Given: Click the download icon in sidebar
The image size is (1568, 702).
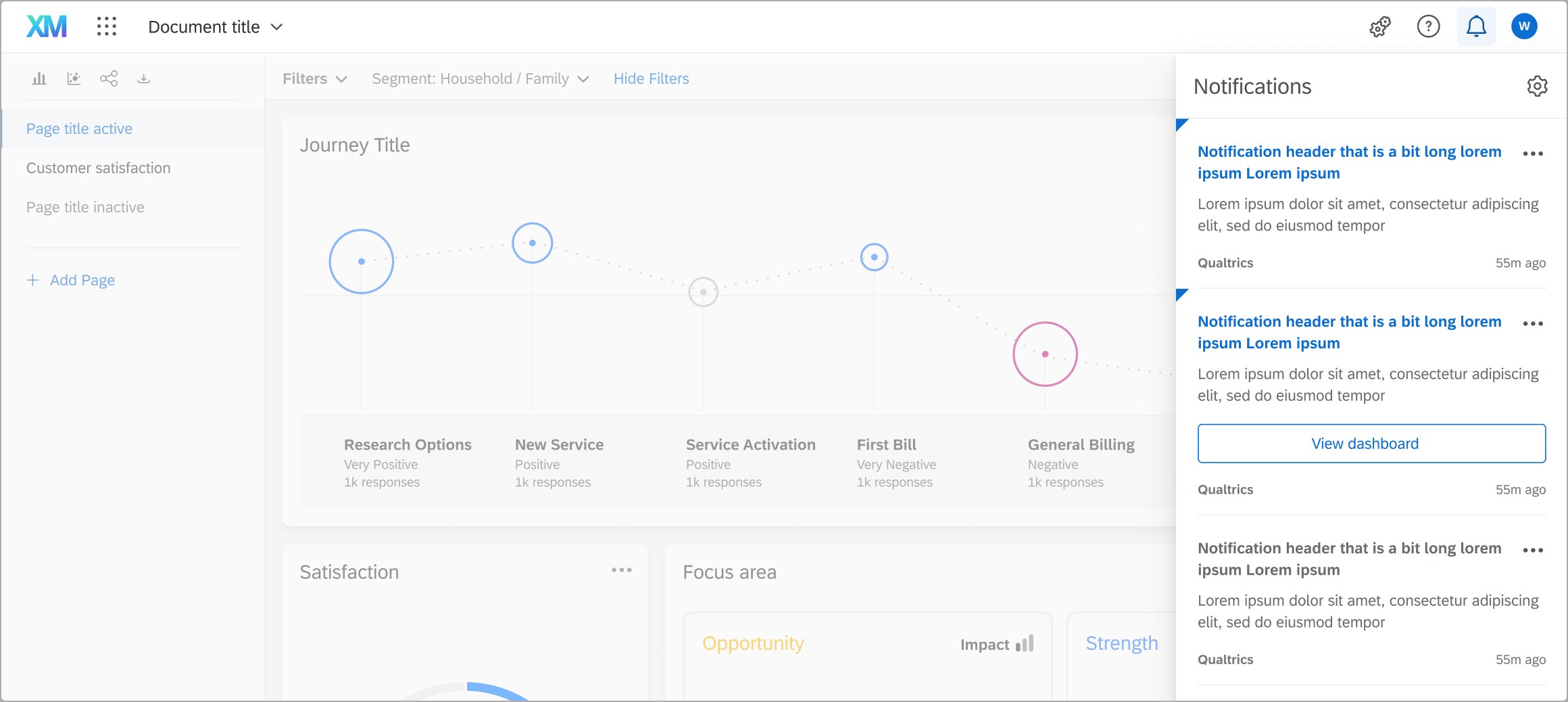Looking at the screenshot, I should tap(143, 78).
